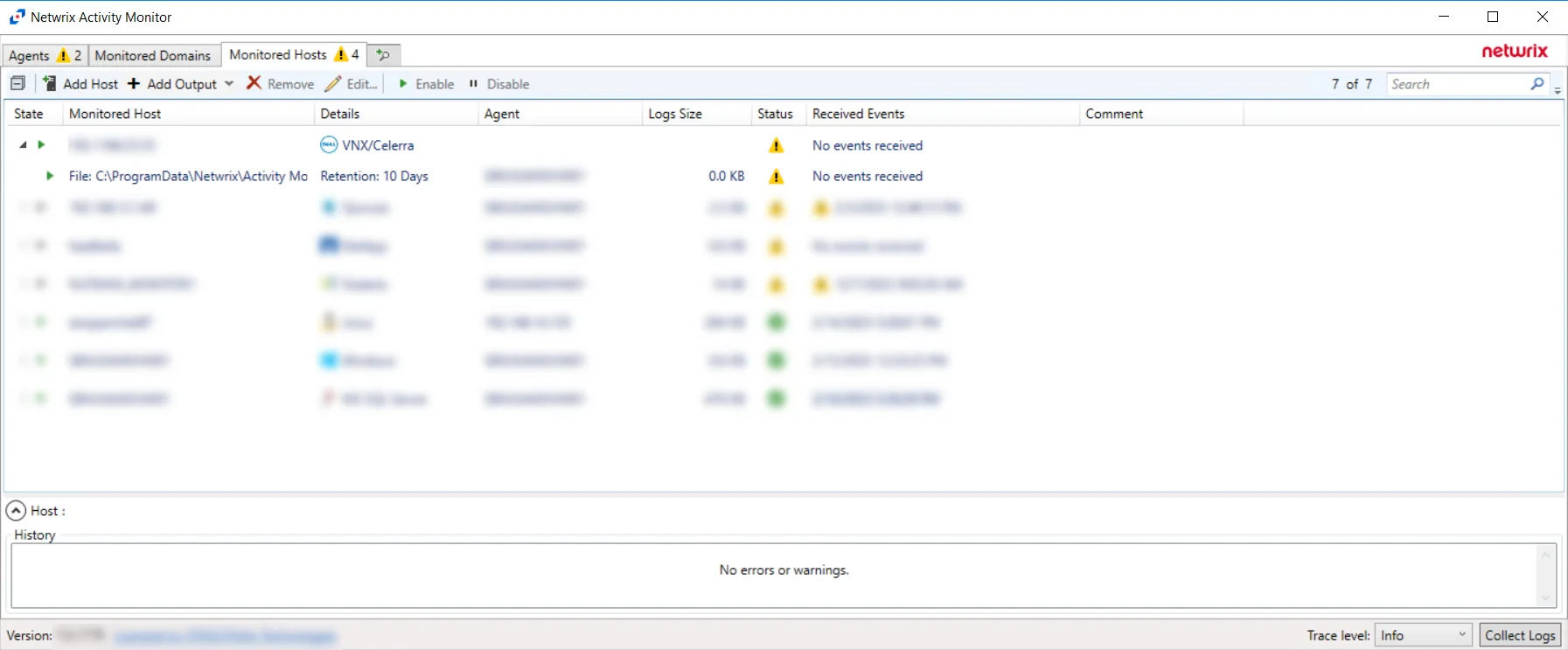
Task: Click Disable in the toolbar
Action: click(x=498, y=84)
